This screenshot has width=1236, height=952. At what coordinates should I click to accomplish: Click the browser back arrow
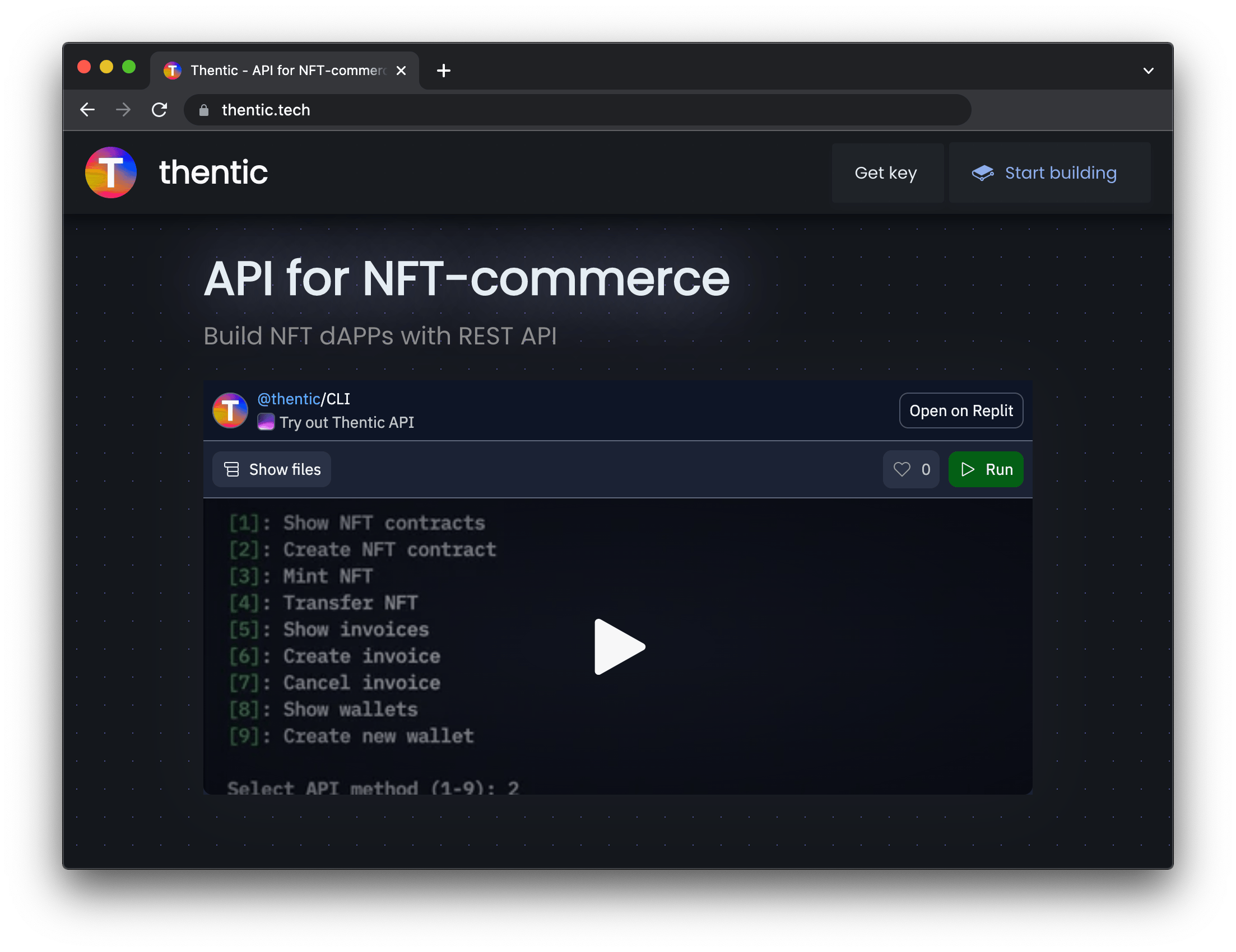[x=87, y=110]
